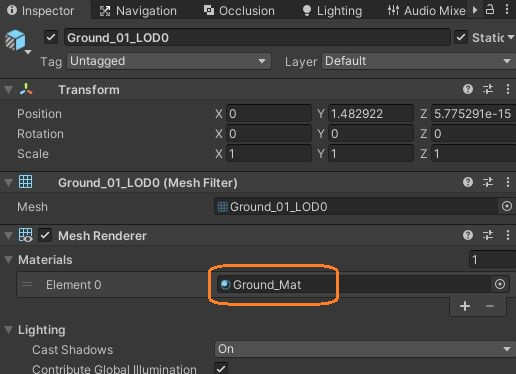516x374 pixels.
Task: Open Transform component help reference
Action: (x=468, y=89)
